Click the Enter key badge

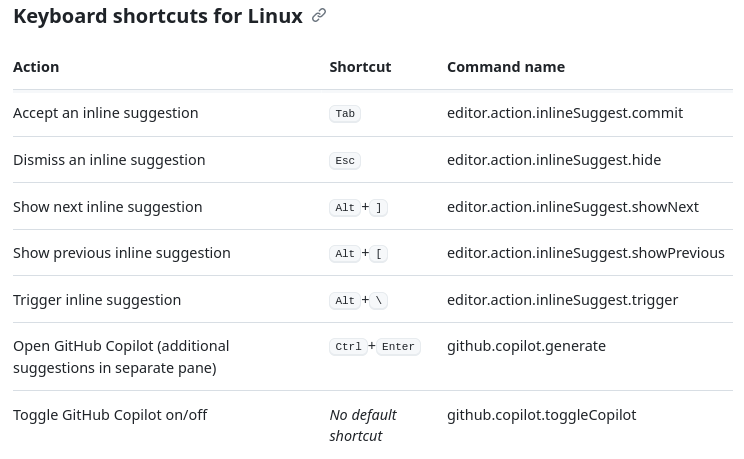(x=398, y=347)
